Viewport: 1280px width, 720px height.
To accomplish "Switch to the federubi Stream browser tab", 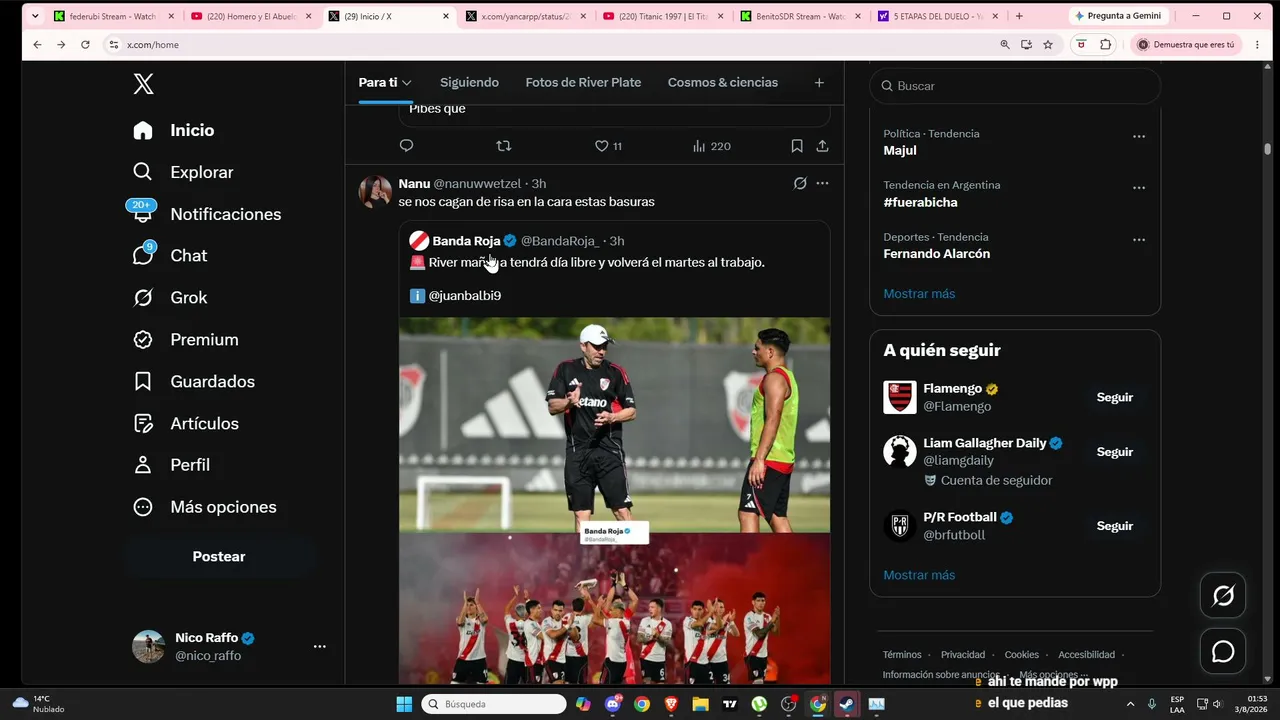I will point(114,16).
